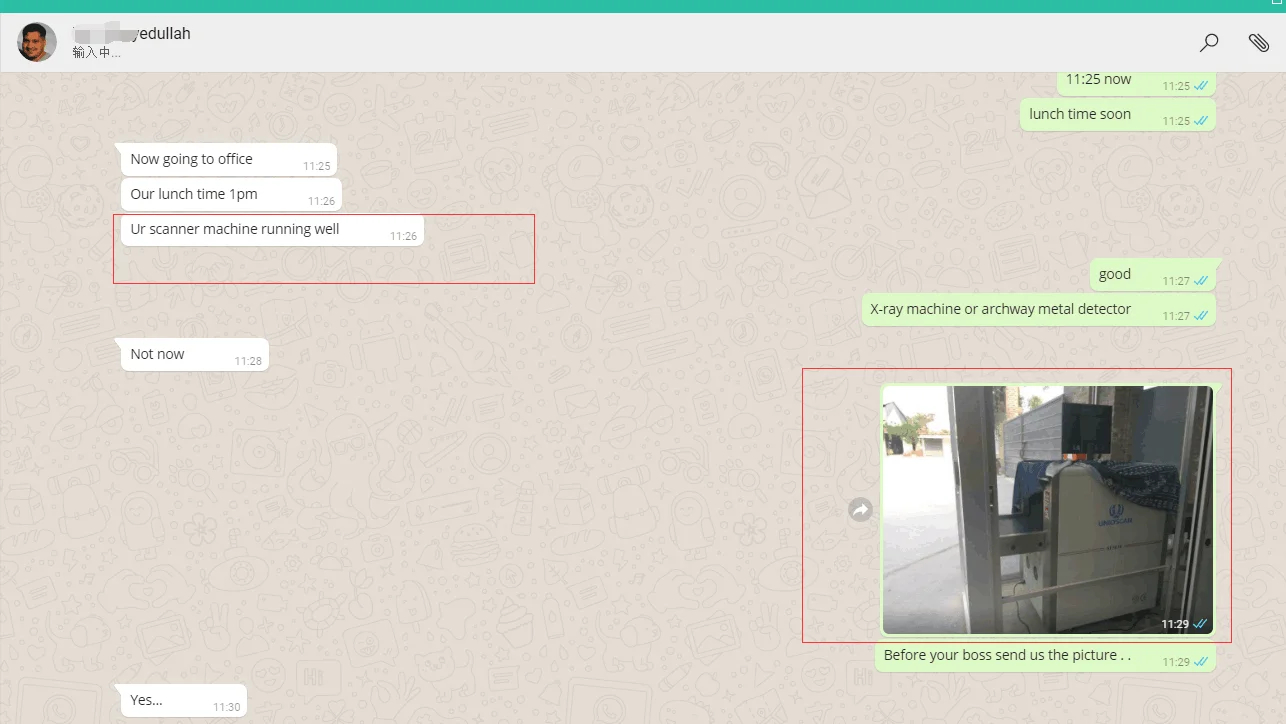Image resolution: width=1286 pixels, height=724 pixels.
Task: Click the 'Yes...' message bubble
Action: pos(147,700)
